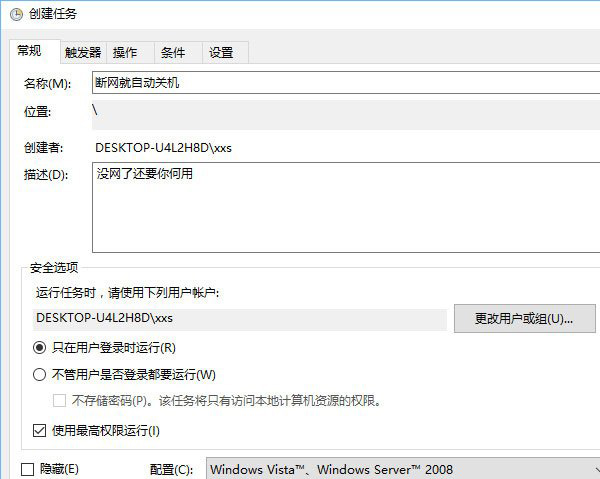Open the 操作 tab

click(x=125, y=53)
